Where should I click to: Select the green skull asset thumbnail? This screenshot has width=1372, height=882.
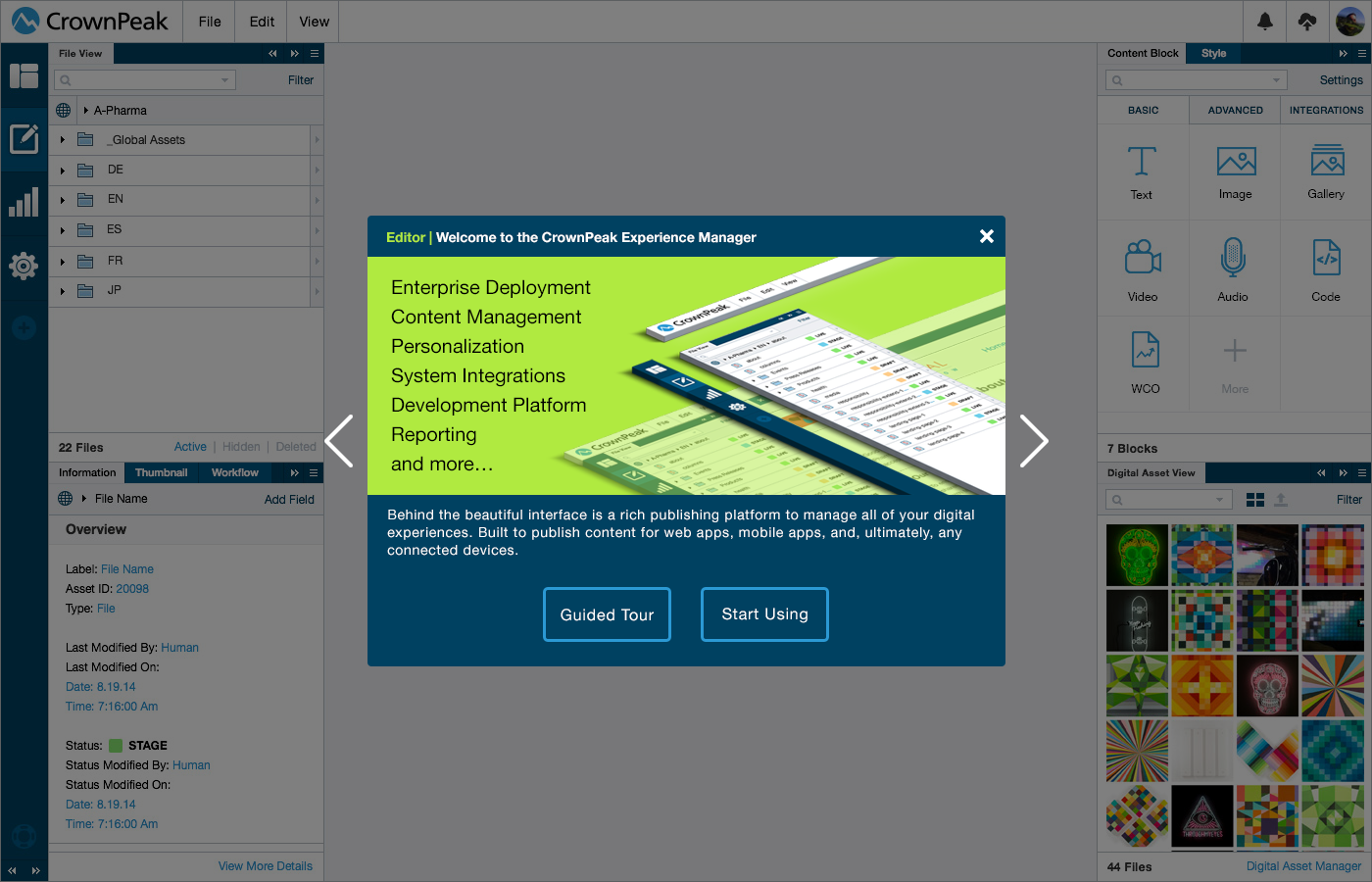coord(1137,555)
